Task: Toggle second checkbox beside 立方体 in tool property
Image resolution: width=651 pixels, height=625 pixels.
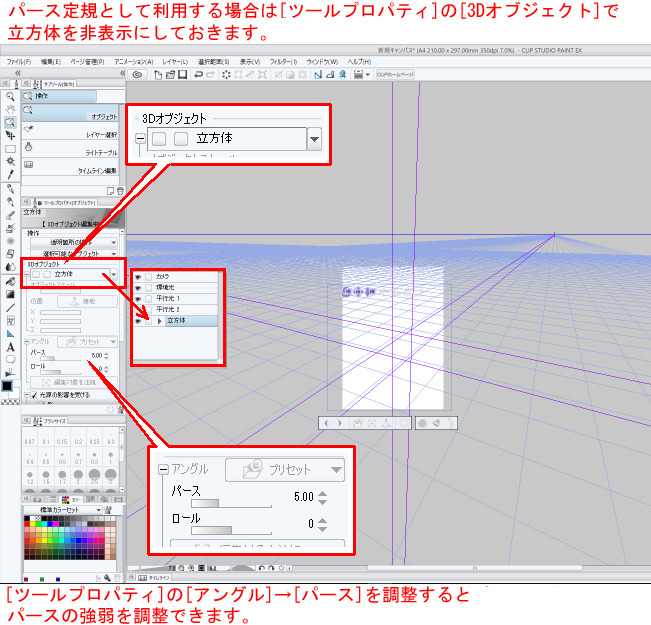Action: (47, 275)
